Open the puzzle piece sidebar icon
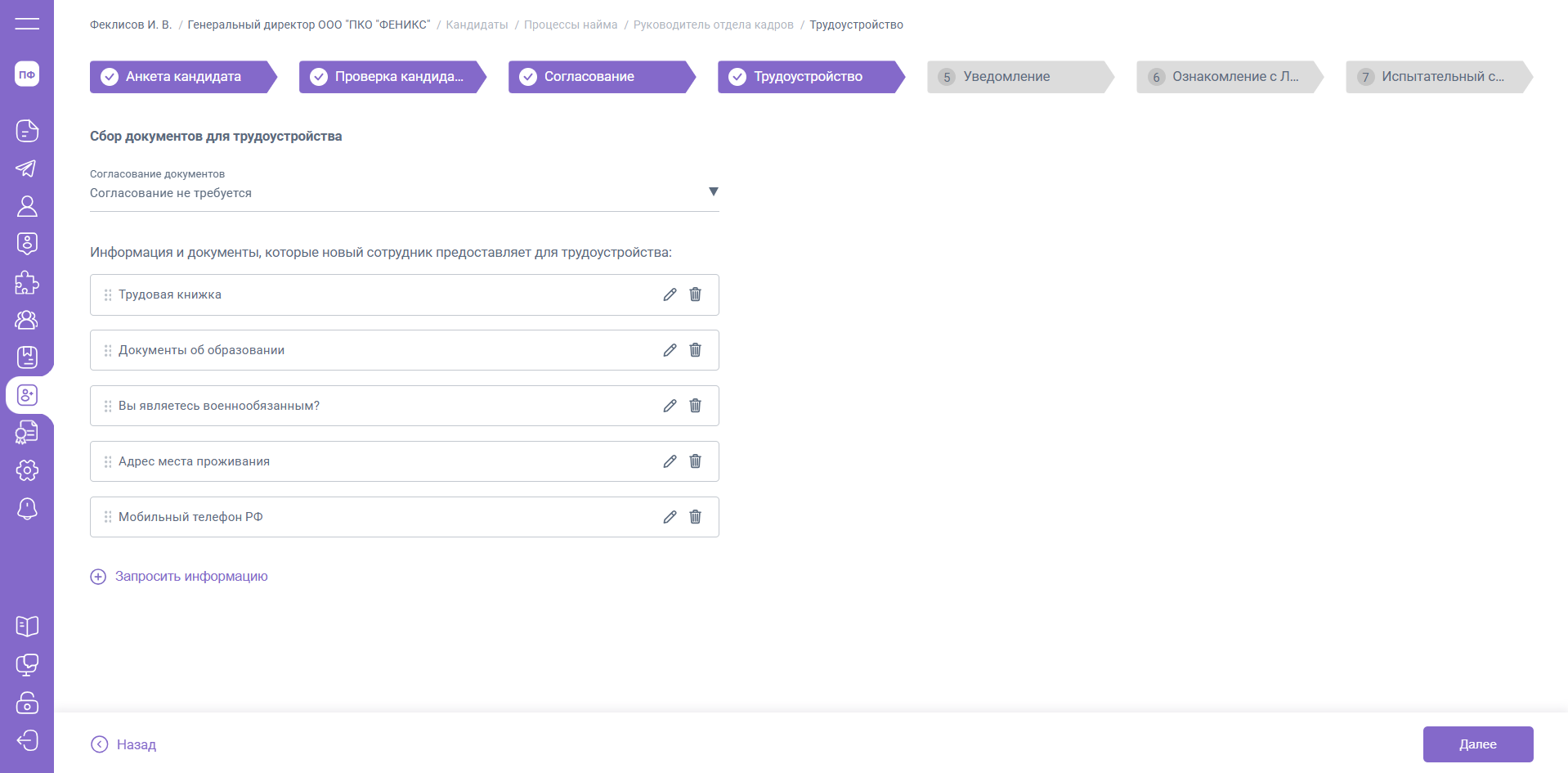Screen dimensions: 1568x773 click(x=27, y=282)
